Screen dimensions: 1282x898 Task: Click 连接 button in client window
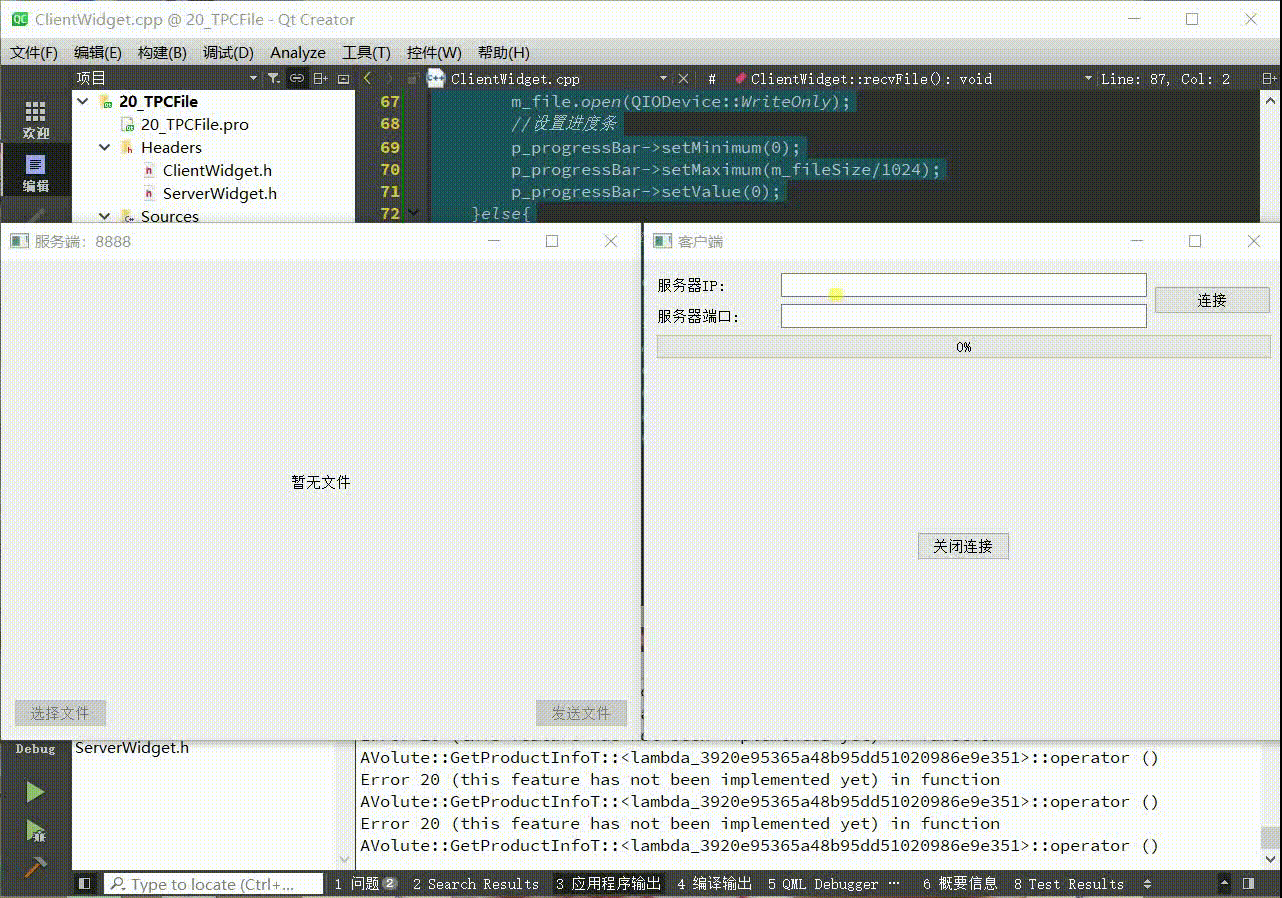pos(1212,300)
